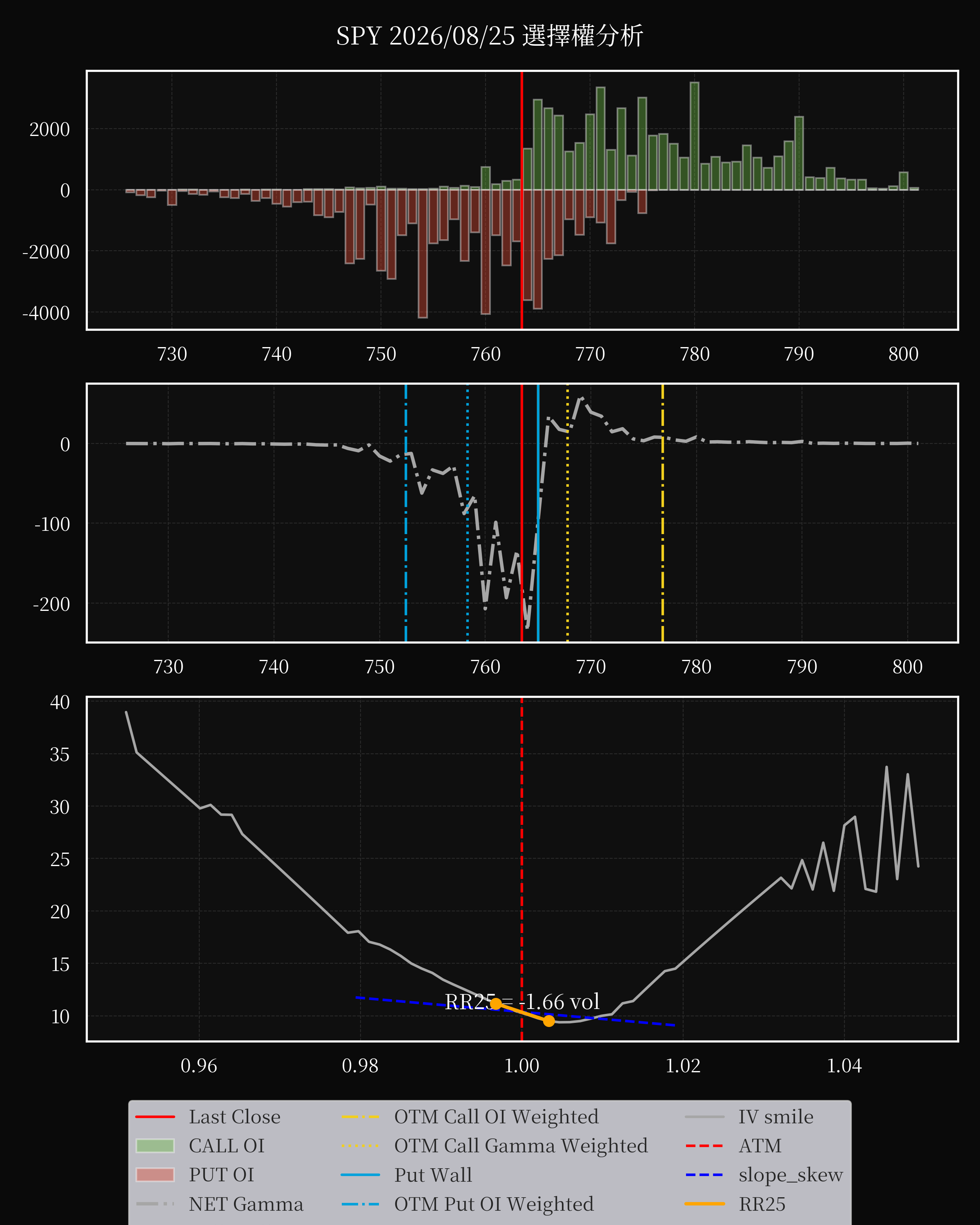Click the yellow dash-dot OTM Call OI line in gamma chart
980x1225 pixels.
(662, 513)
